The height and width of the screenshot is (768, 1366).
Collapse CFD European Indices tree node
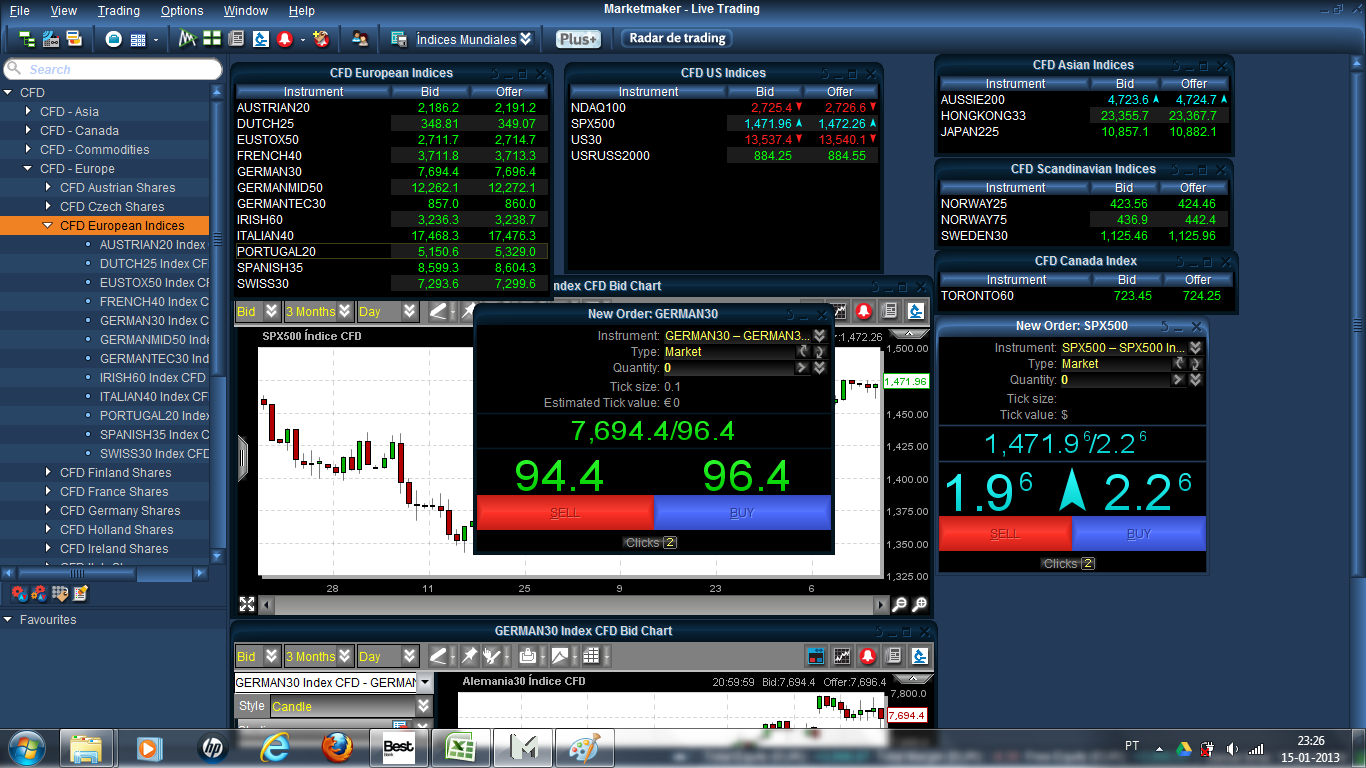tap(48, 226)
